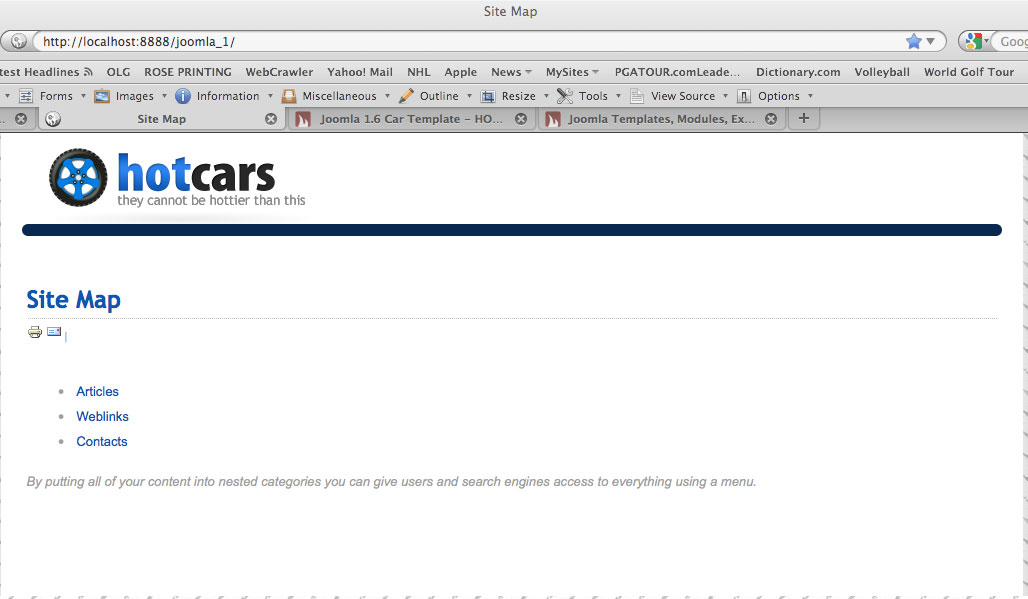Image resolution: width=1028 pixels, height=599 pixels.
Task: Switch to Joomla Templates, Modules tab
Action: coord(661,119)
